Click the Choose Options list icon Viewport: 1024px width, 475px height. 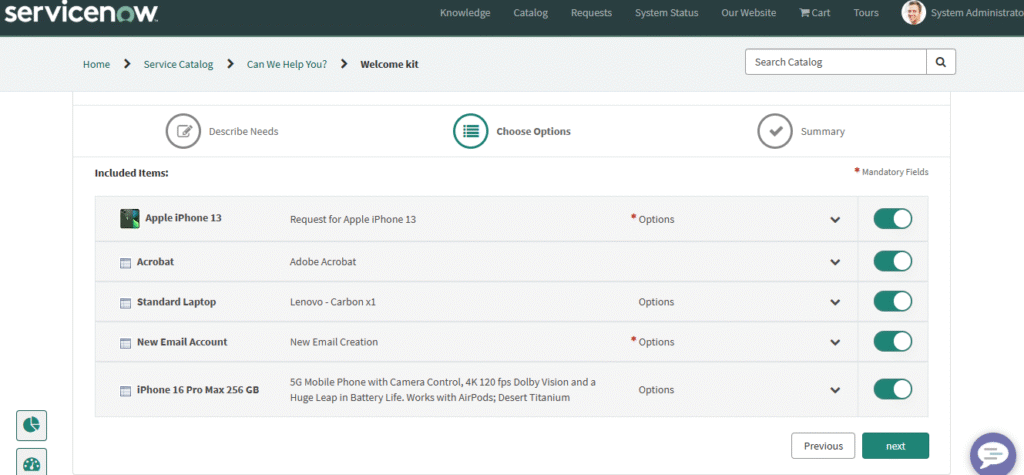coord(470,131)
